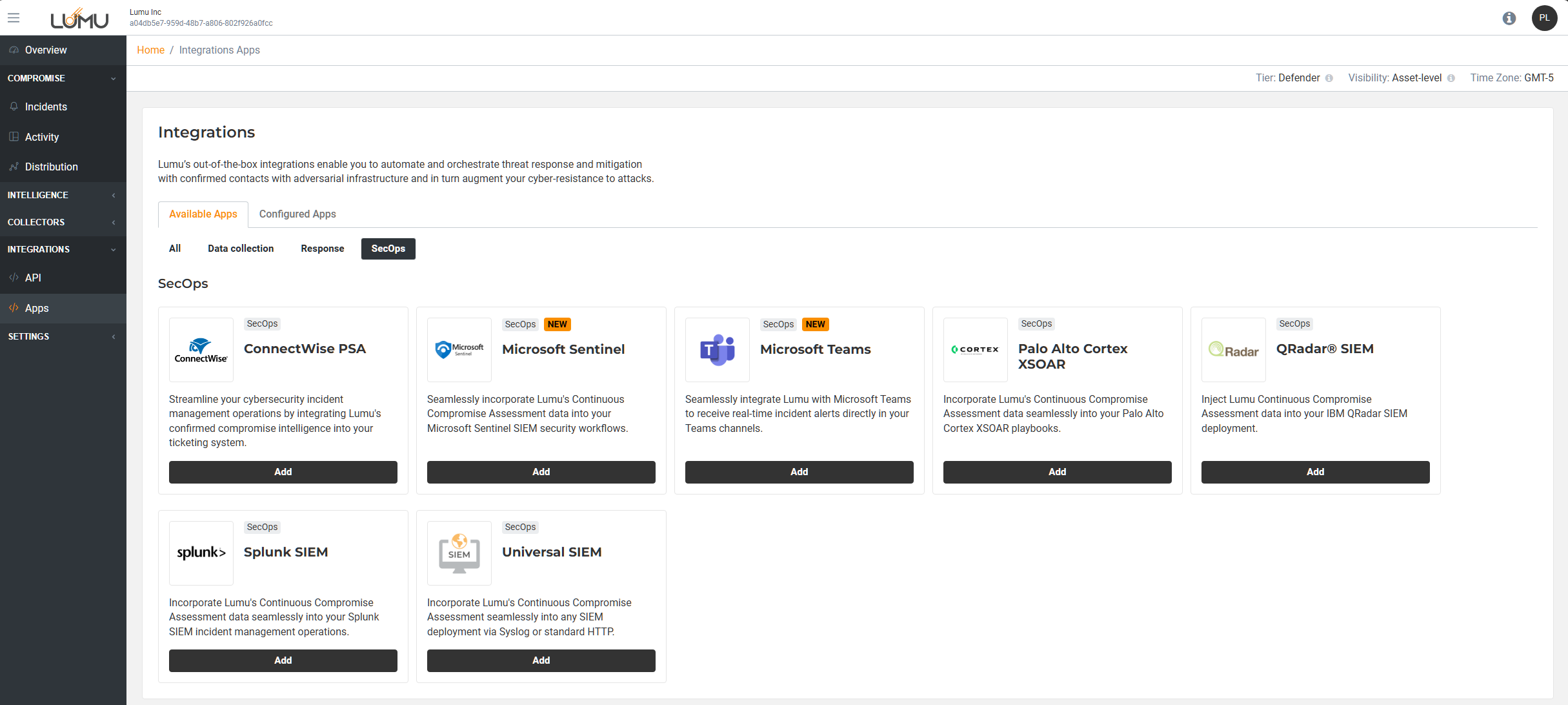Screen dimensions: 1568x705
Task: Select the Data collection filter
Action: [241, 249]
